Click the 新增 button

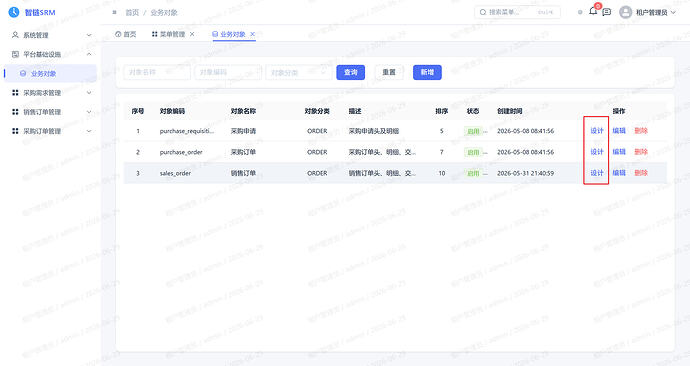point(427,72)
